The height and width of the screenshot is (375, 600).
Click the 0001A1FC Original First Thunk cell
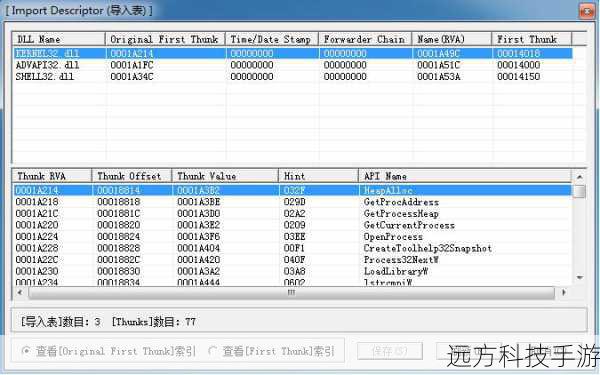[x=132, y=65]
